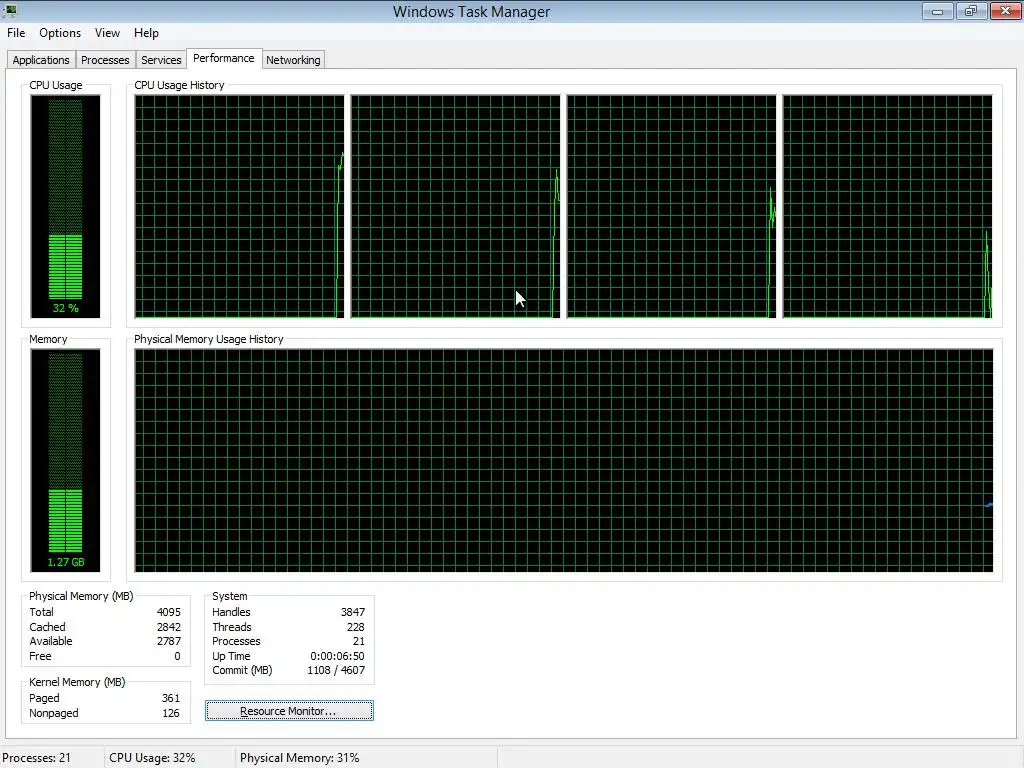Click the third CPU usage history graph
The image size is (1024, 768).
coord(671,206)
